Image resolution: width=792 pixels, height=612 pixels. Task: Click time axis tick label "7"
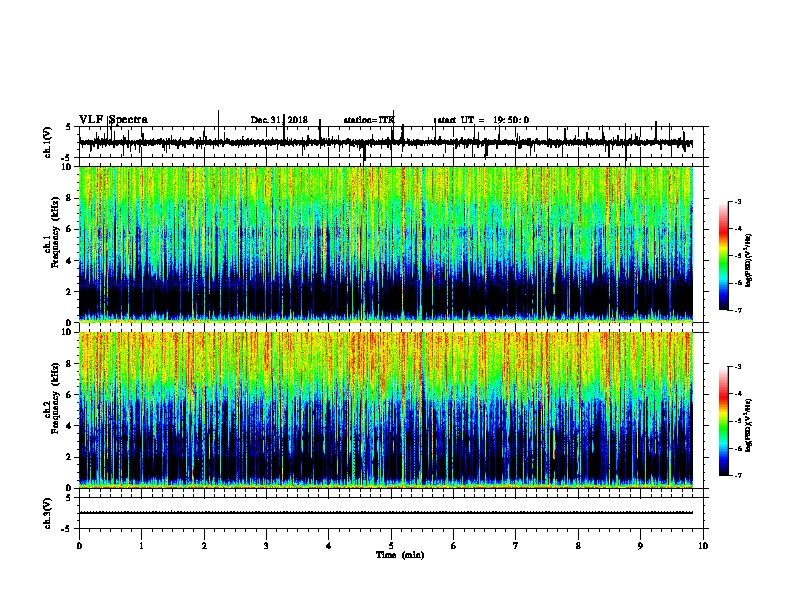coord(516,546)
